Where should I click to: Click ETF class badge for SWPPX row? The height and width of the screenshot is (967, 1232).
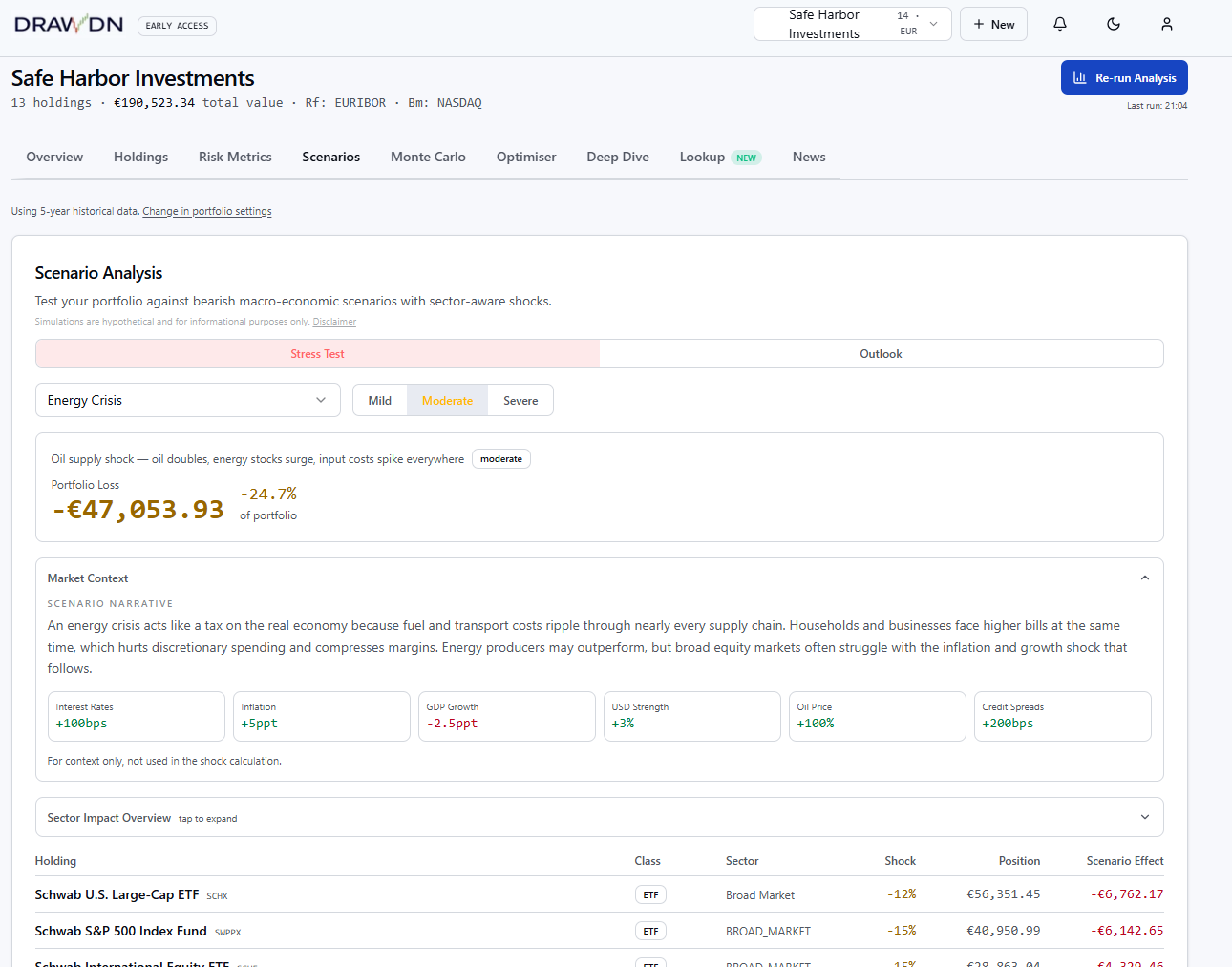(x=650, y=931)
